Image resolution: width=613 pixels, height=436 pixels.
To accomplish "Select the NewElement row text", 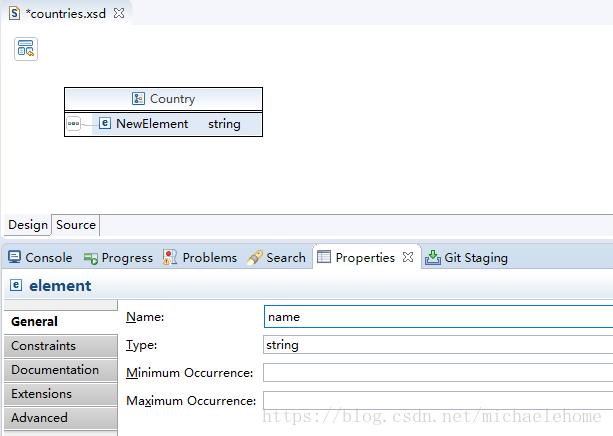I will point(152,124).
